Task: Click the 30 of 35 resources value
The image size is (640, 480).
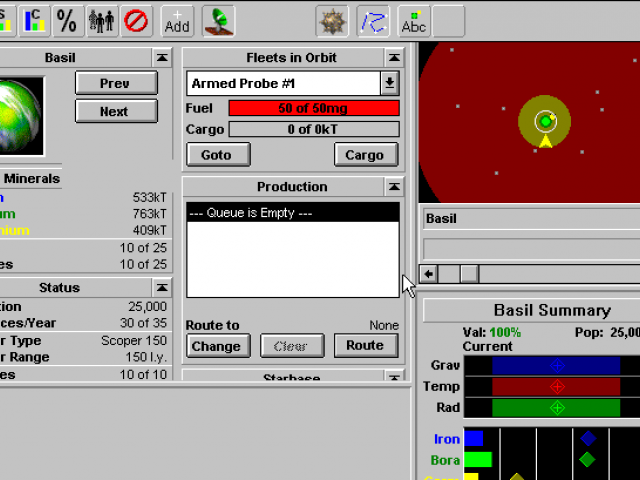Action: 143,323
